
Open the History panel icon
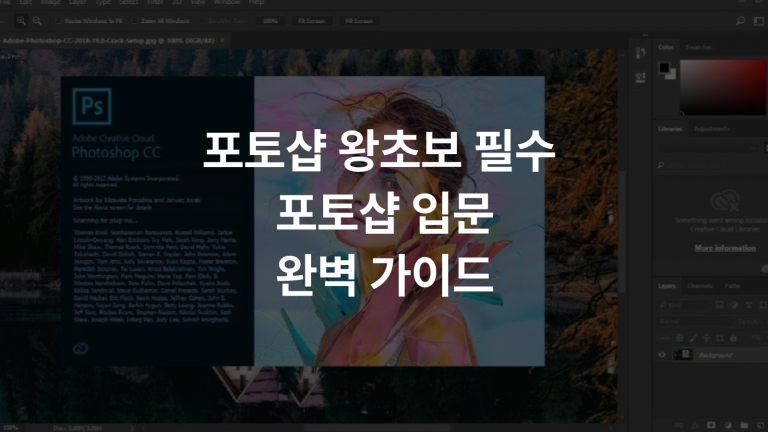640,53
